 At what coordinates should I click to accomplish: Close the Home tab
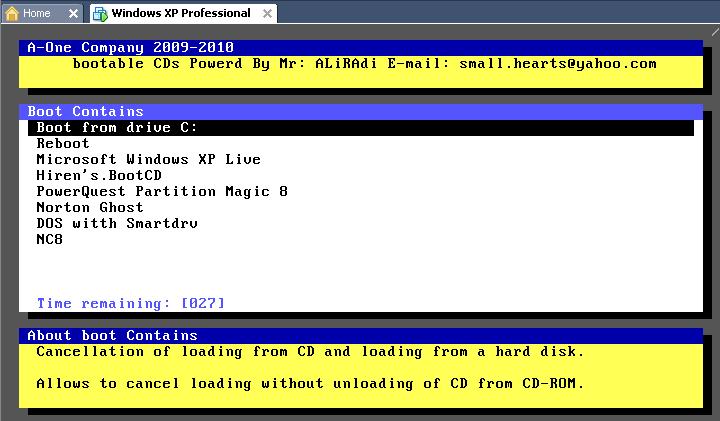click(x=73, y=14)
